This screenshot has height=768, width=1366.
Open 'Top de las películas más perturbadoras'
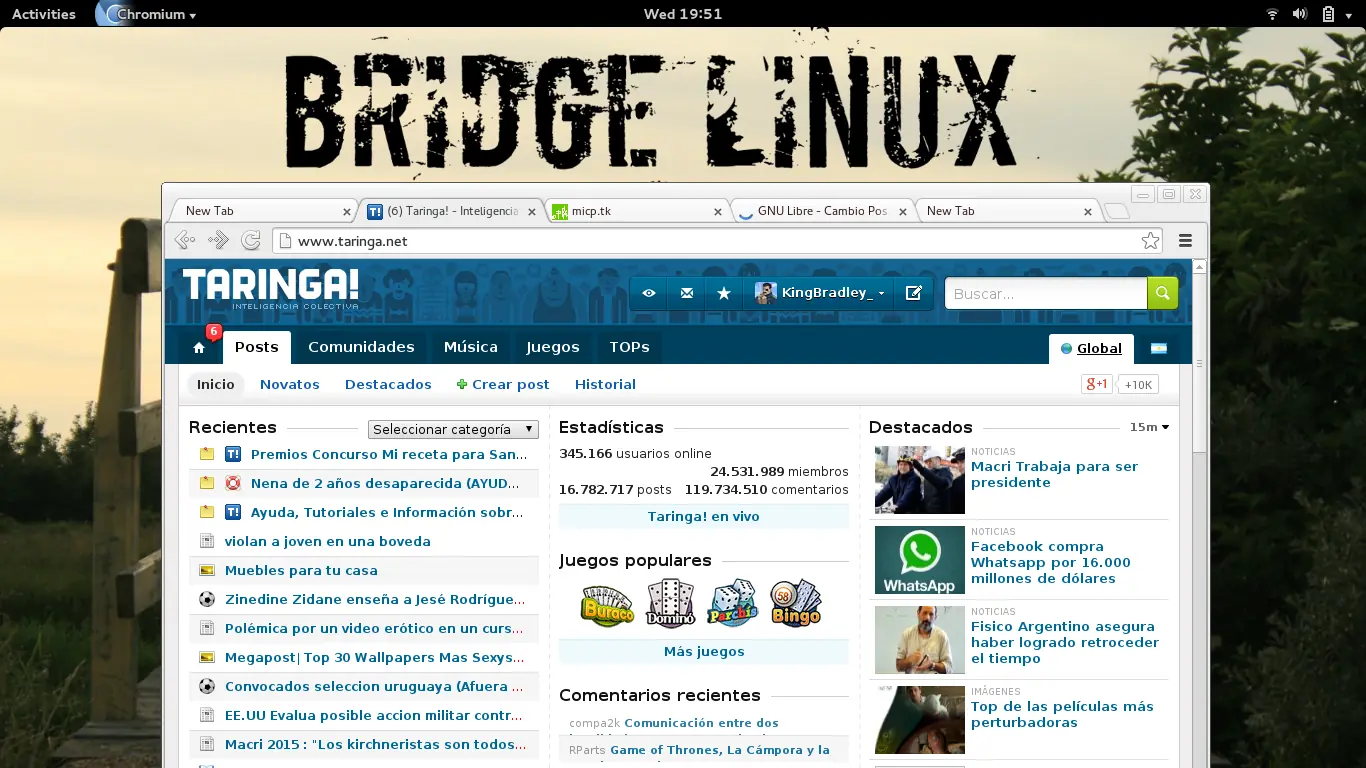coord(1062,714)
